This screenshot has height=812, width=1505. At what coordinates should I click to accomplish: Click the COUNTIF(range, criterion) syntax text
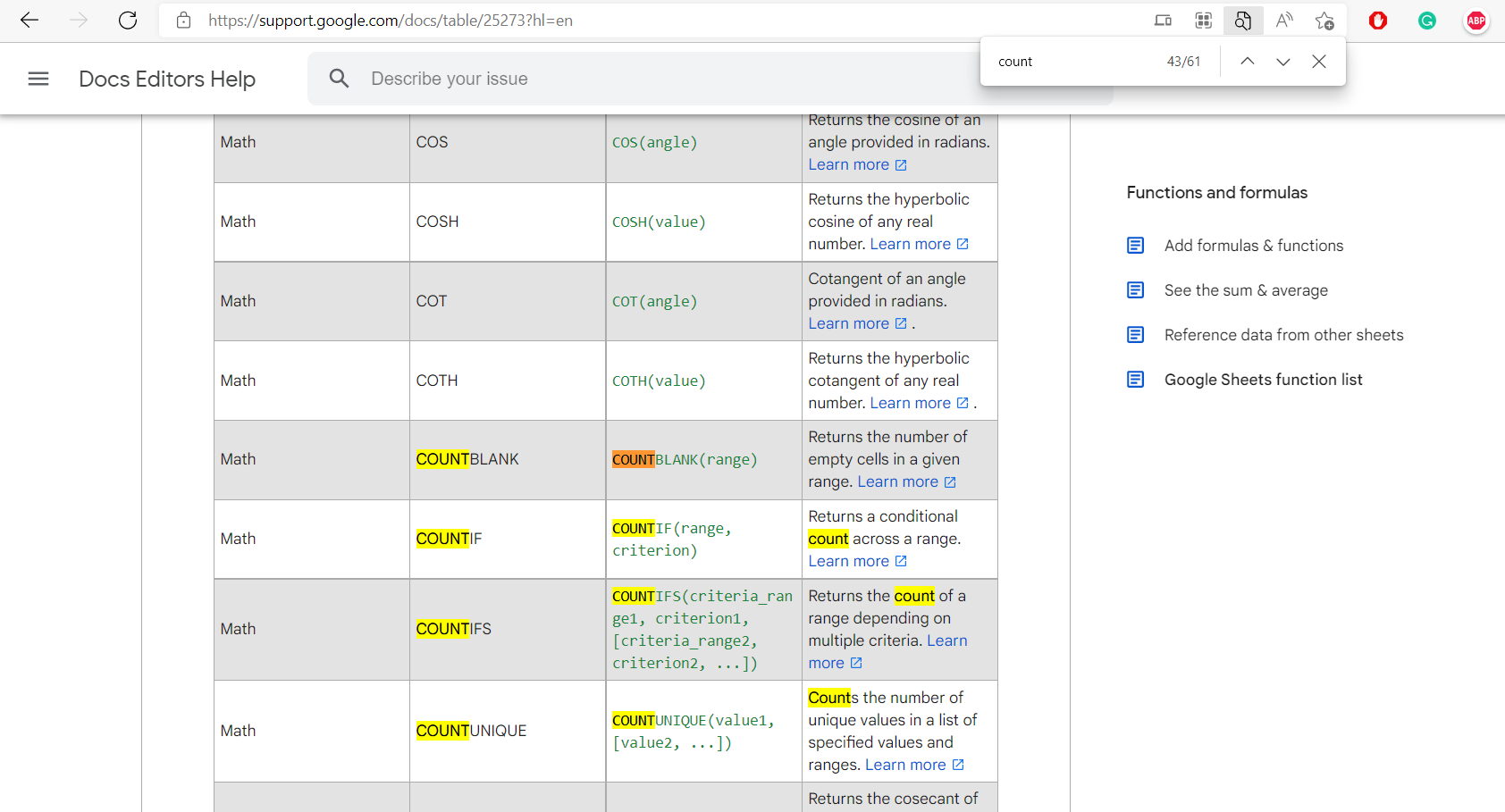coord(672,540)
